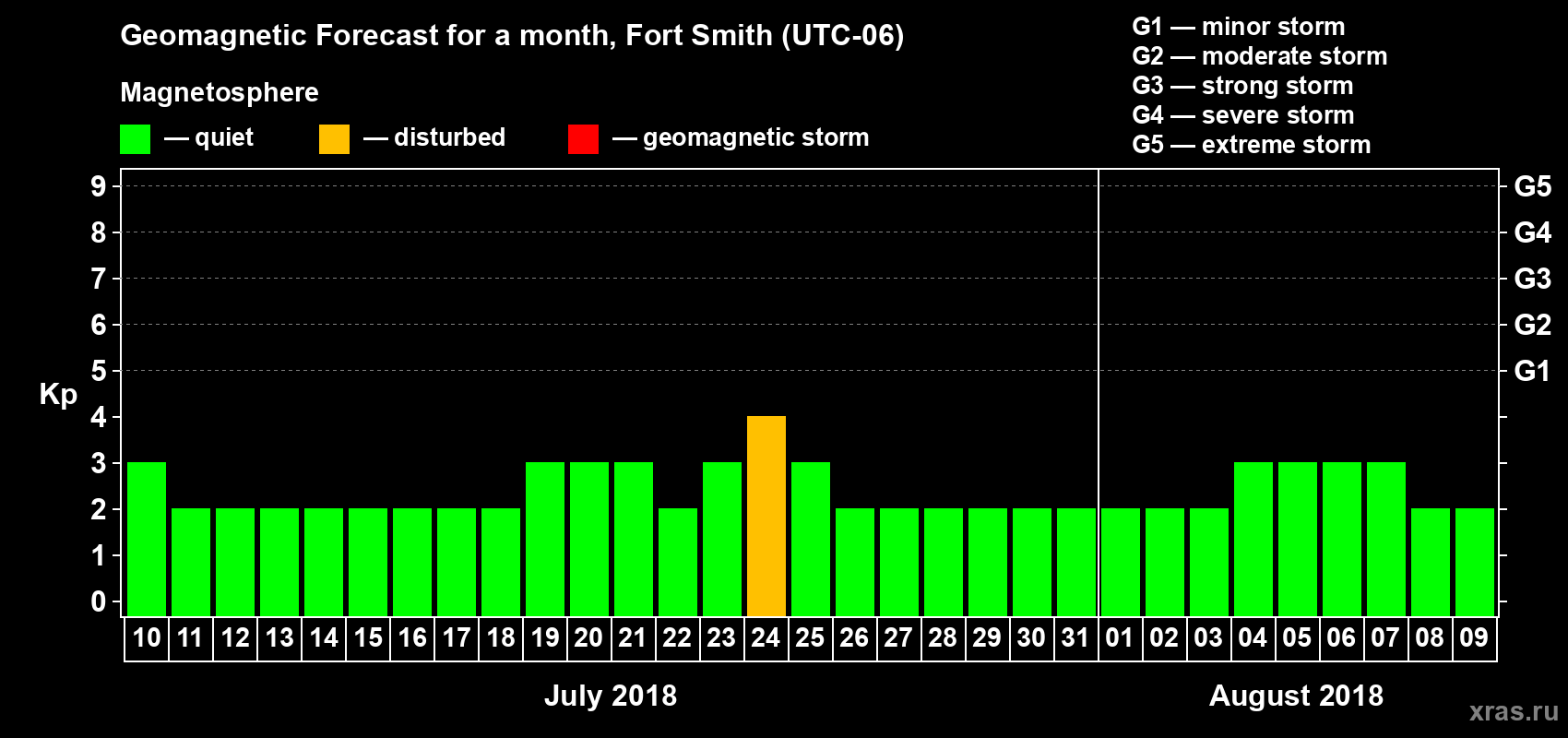
Task: Click date label 12 on the axis
Action: click(235, 638)
